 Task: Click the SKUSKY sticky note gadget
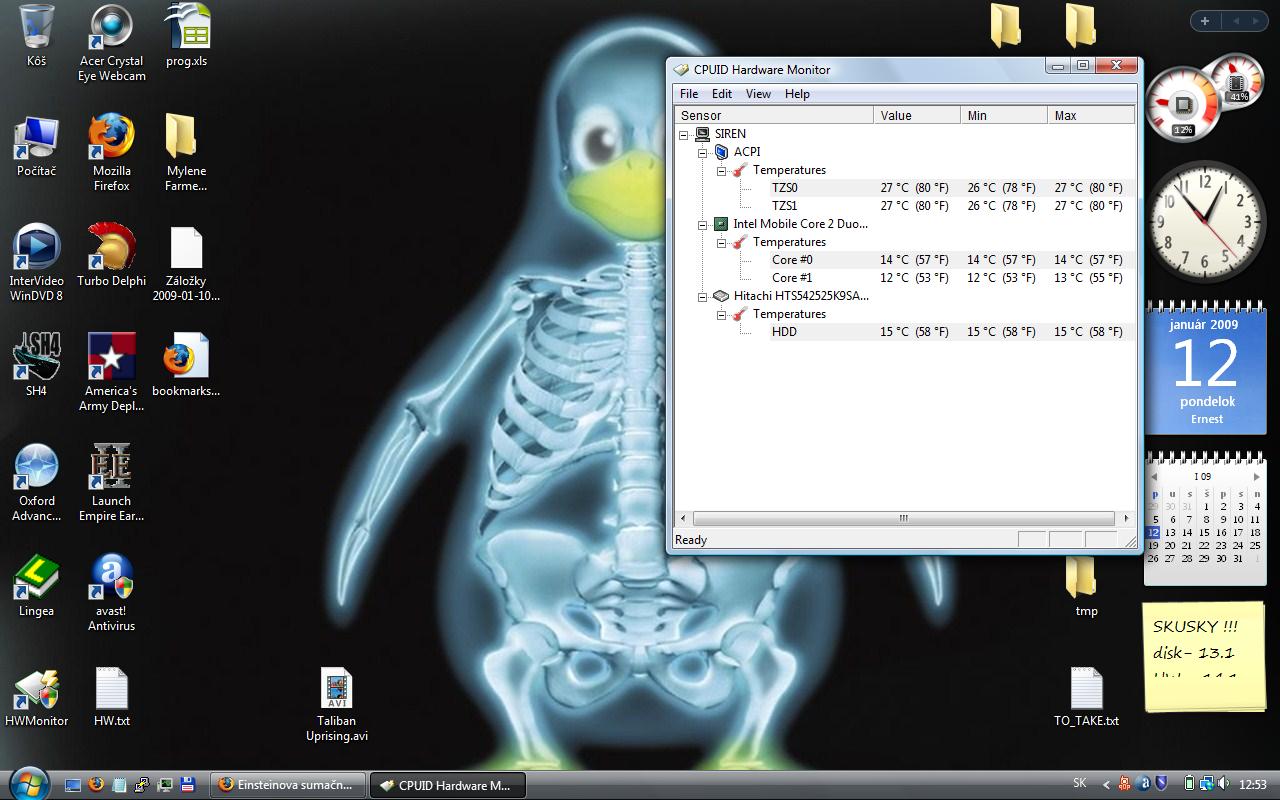click(x=1204, y=655)
